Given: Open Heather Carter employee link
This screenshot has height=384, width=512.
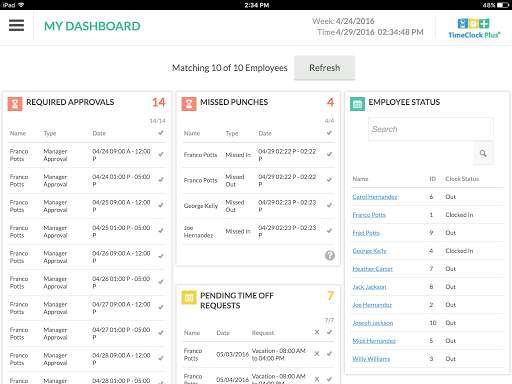Looking at the screenshot, I should coord(372,269).
